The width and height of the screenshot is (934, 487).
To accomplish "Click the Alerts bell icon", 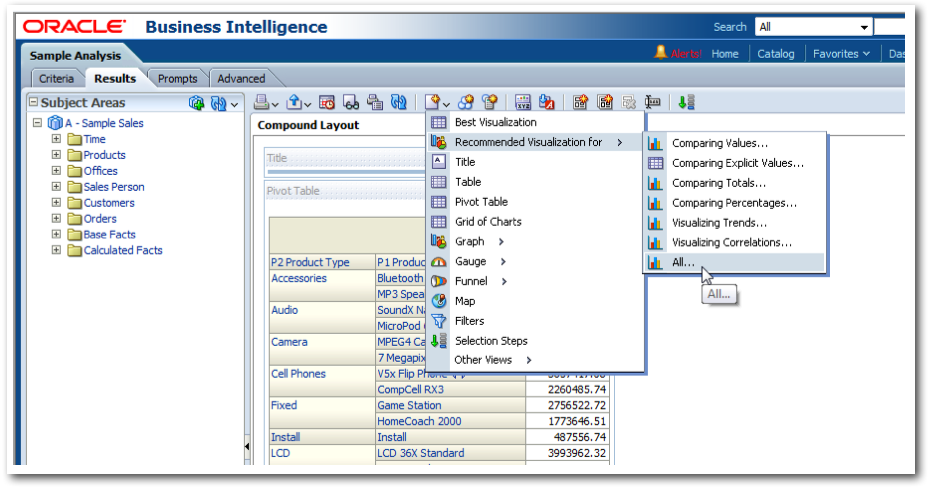I will click(660, 52).
